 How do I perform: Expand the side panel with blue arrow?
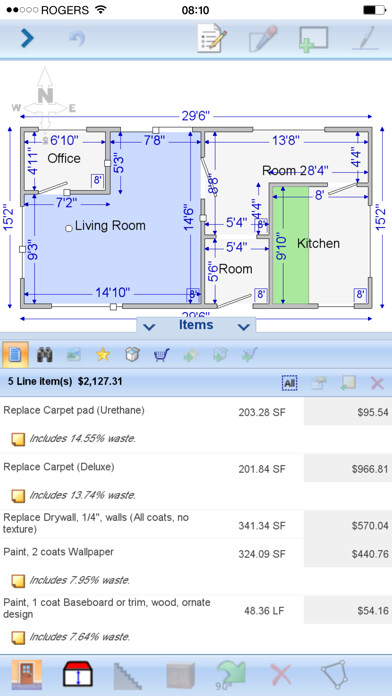coord(27,39)
